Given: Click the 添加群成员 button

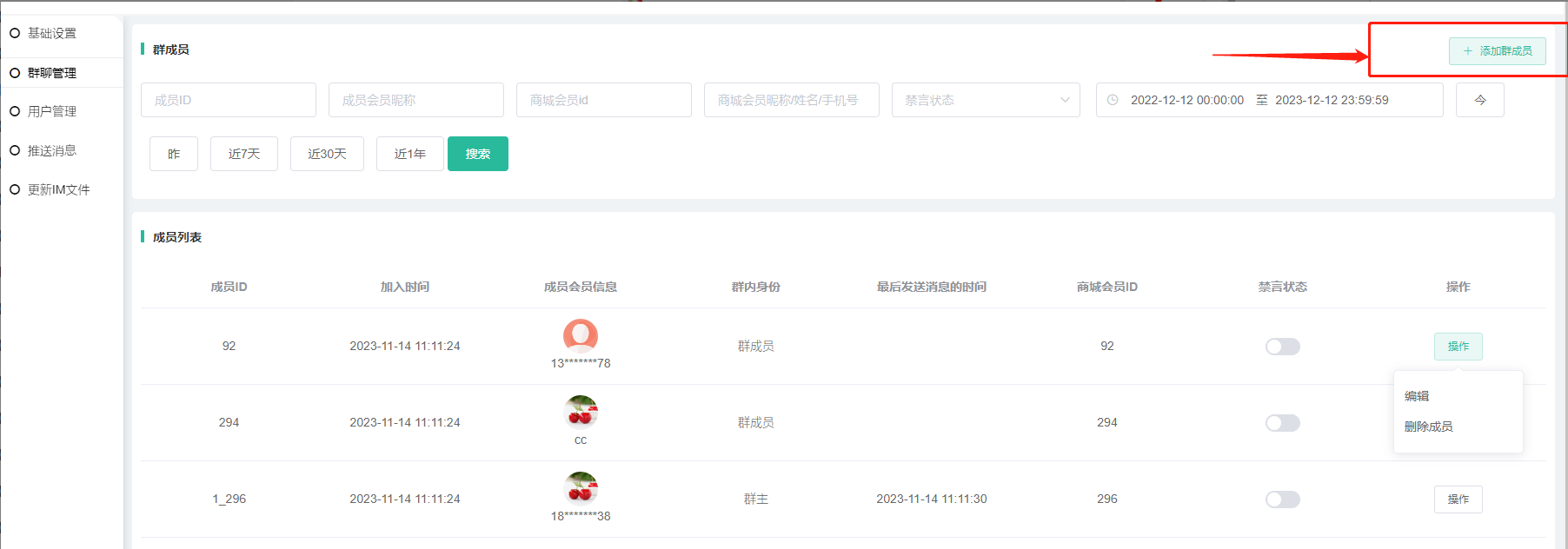Looking at the screenshot, I should (1497, 51).
